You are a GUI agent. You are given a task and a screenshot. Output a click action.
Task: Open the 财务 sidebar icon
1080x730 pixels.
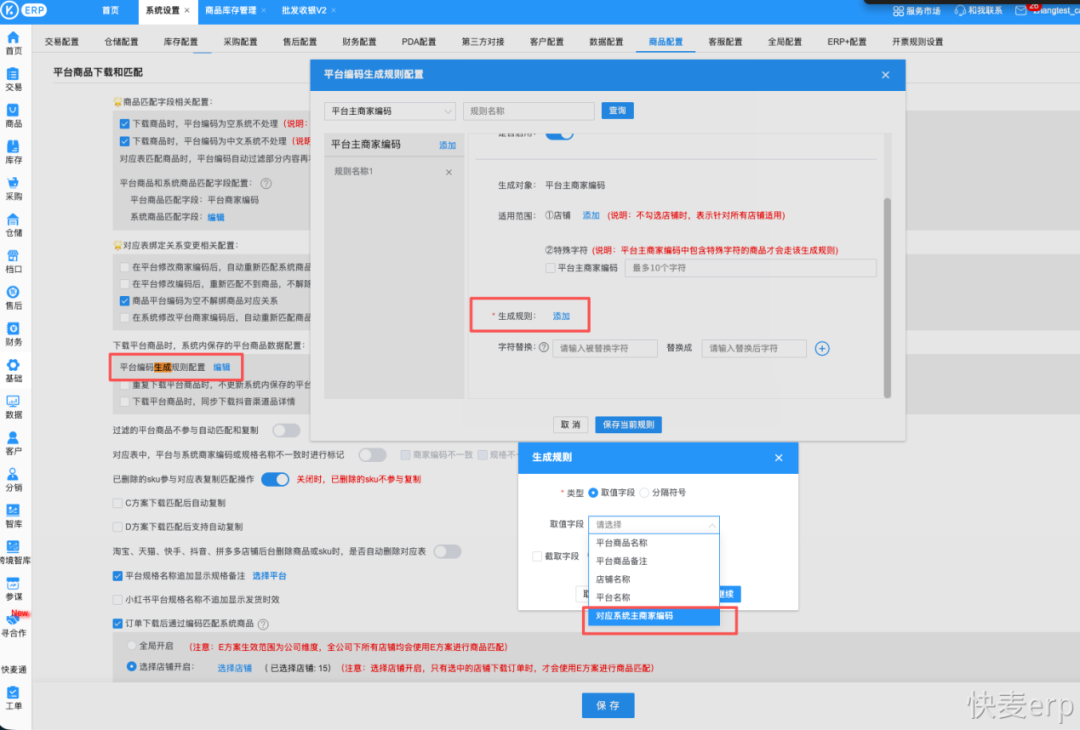(x=13, y=329)
